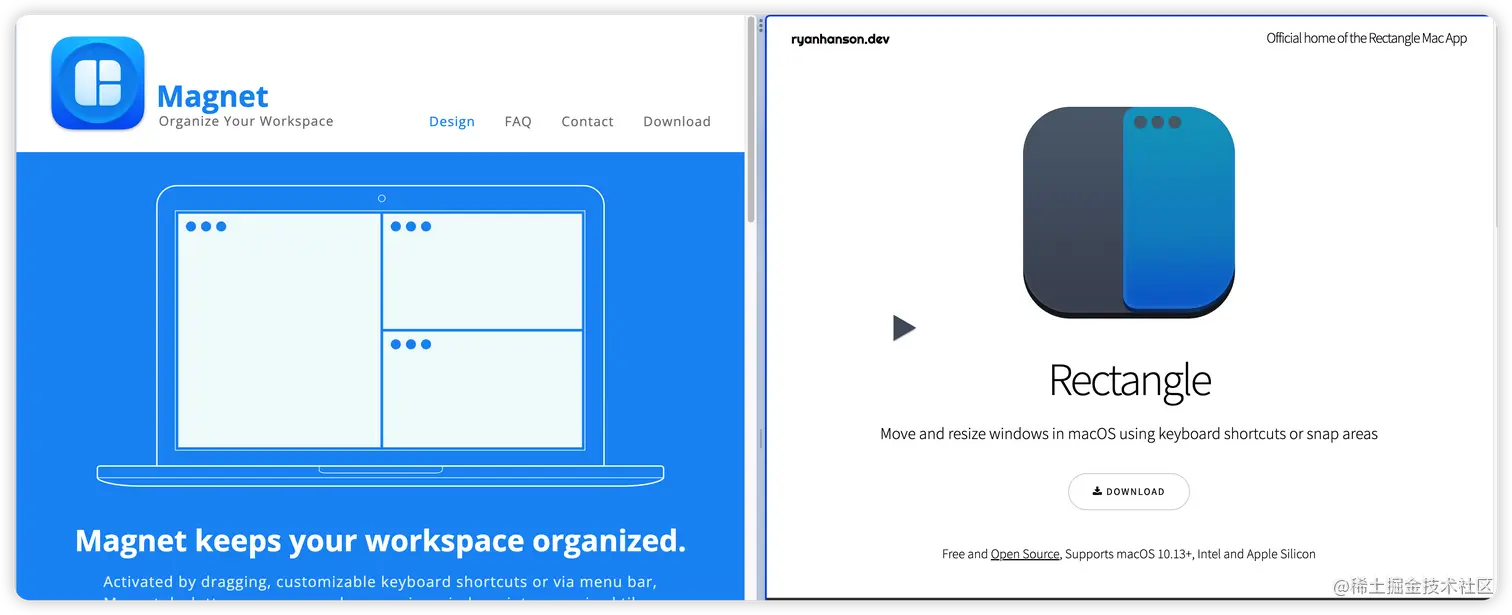1512x615 pixels.
Task: Click the Magnet app logo icon
Action: (98, 83)
